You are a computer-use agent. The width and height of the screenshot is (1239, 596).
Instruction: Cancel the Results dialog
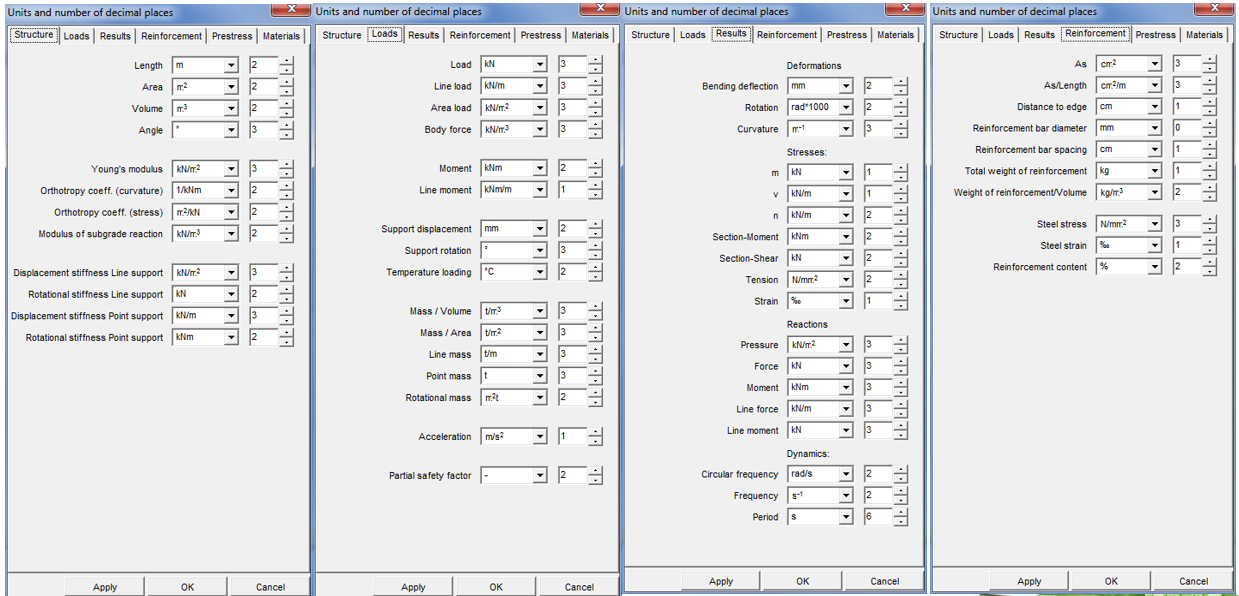(885, 581)
